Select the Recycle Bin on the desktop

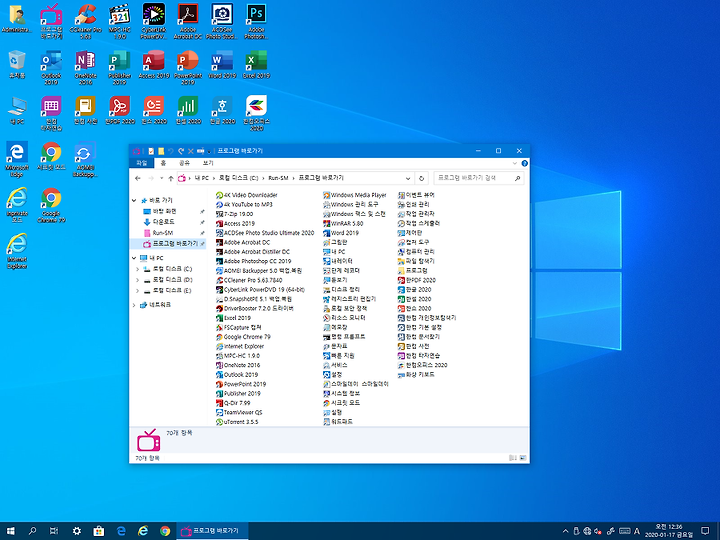pyautogui.click(x=17, y=64)
